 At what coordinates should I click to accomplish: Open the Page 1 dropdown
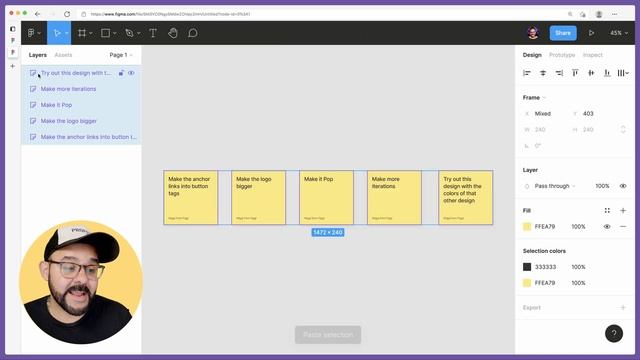pyautogui.click(x=121, y=55)
